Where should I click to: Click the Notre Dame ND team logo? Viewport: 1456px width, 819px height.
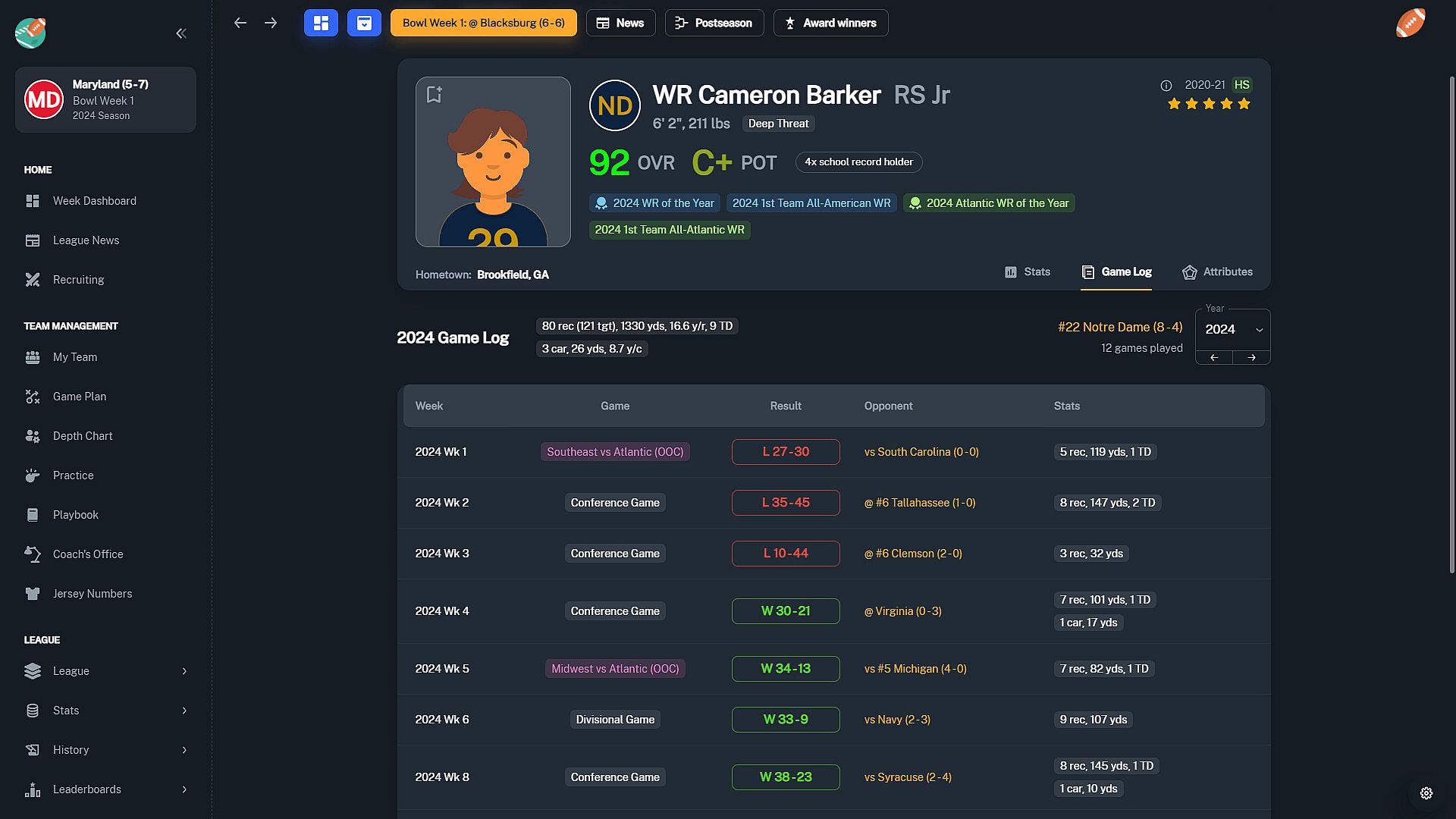[x=614, y=105]
